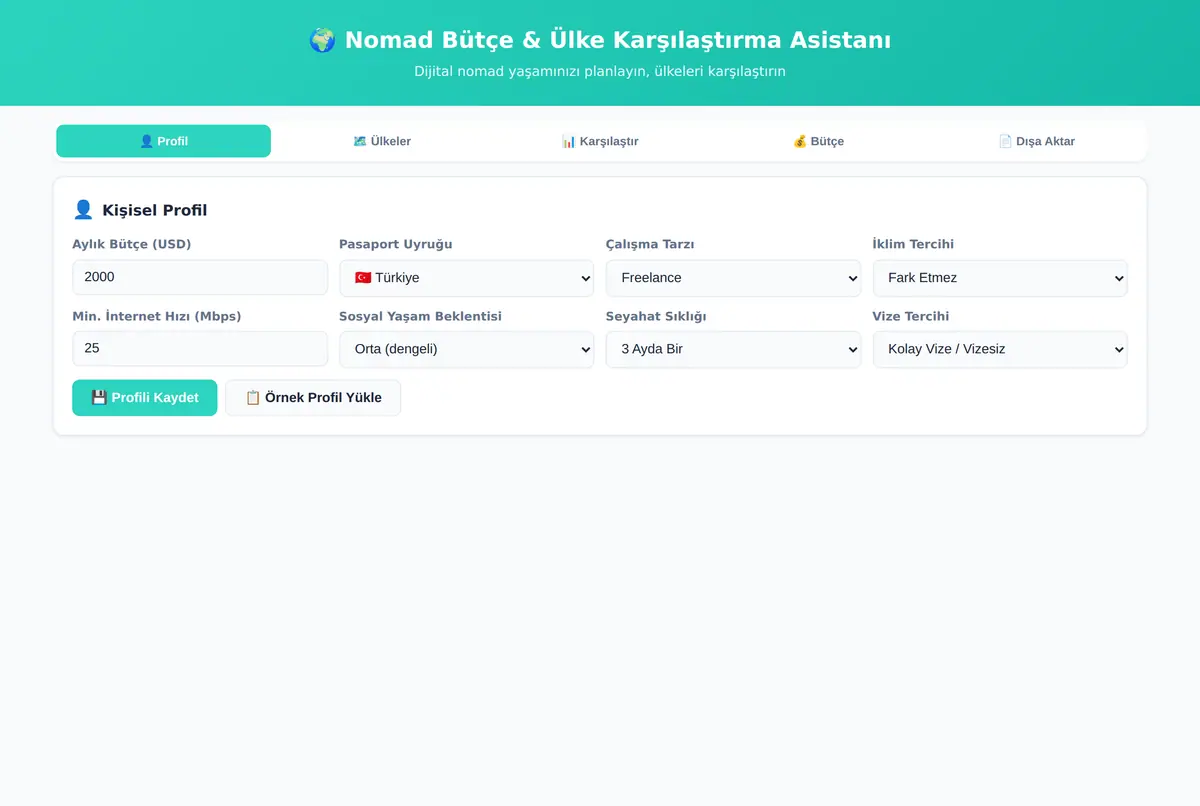
Task: Click the Vize Tercihi label
Action: pos(911,316)
